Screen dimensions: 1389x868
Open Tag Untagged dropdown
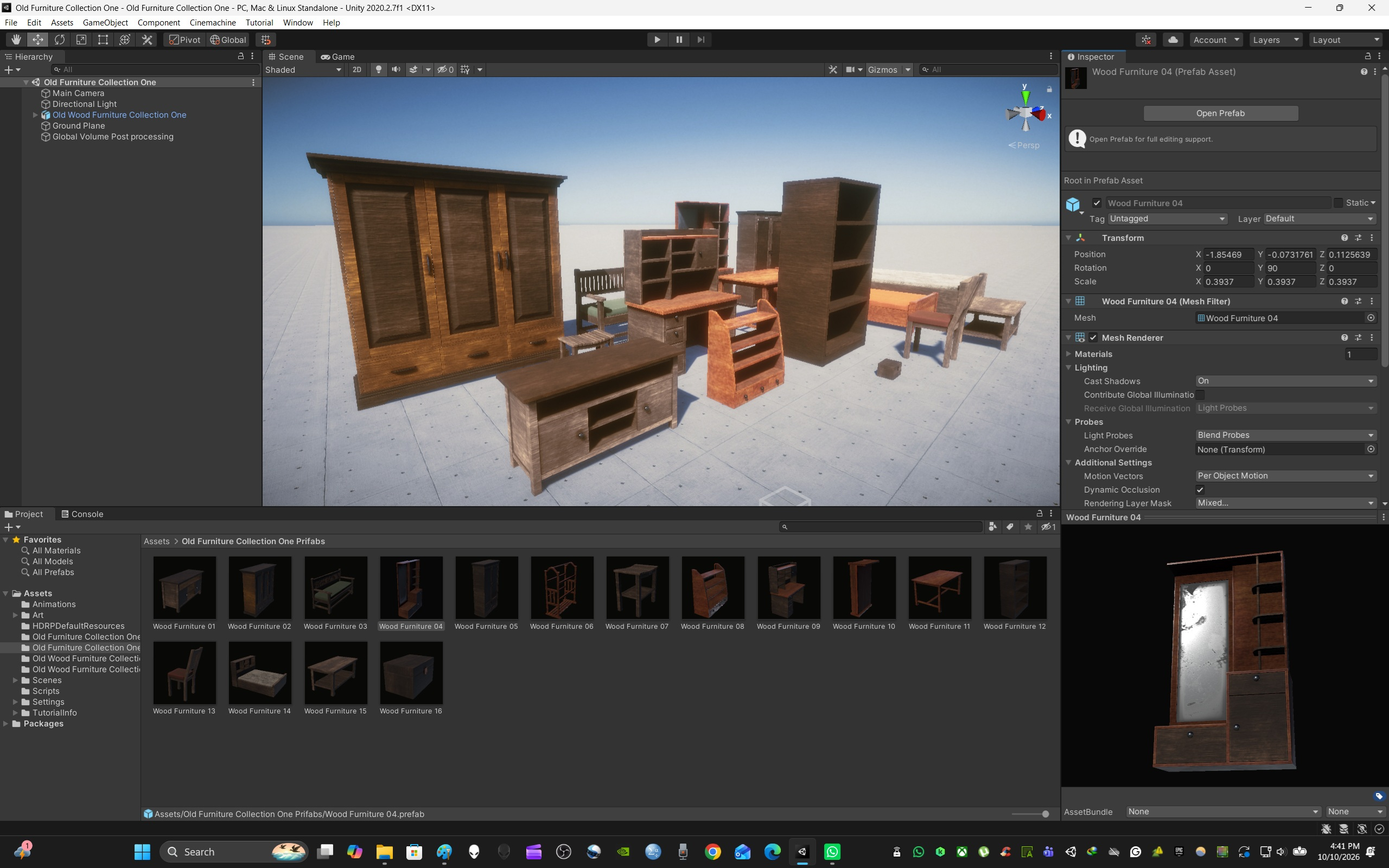[x=1168, y=219]
